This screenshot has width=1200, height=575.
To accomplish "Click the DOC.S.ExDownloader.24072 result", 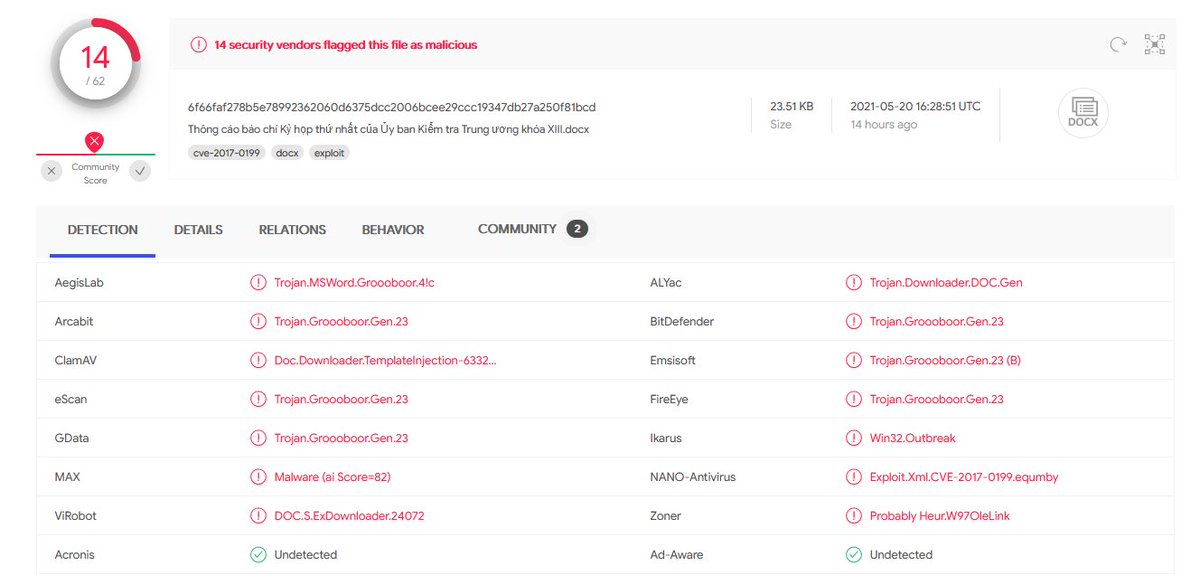I will tap(349, 516).
